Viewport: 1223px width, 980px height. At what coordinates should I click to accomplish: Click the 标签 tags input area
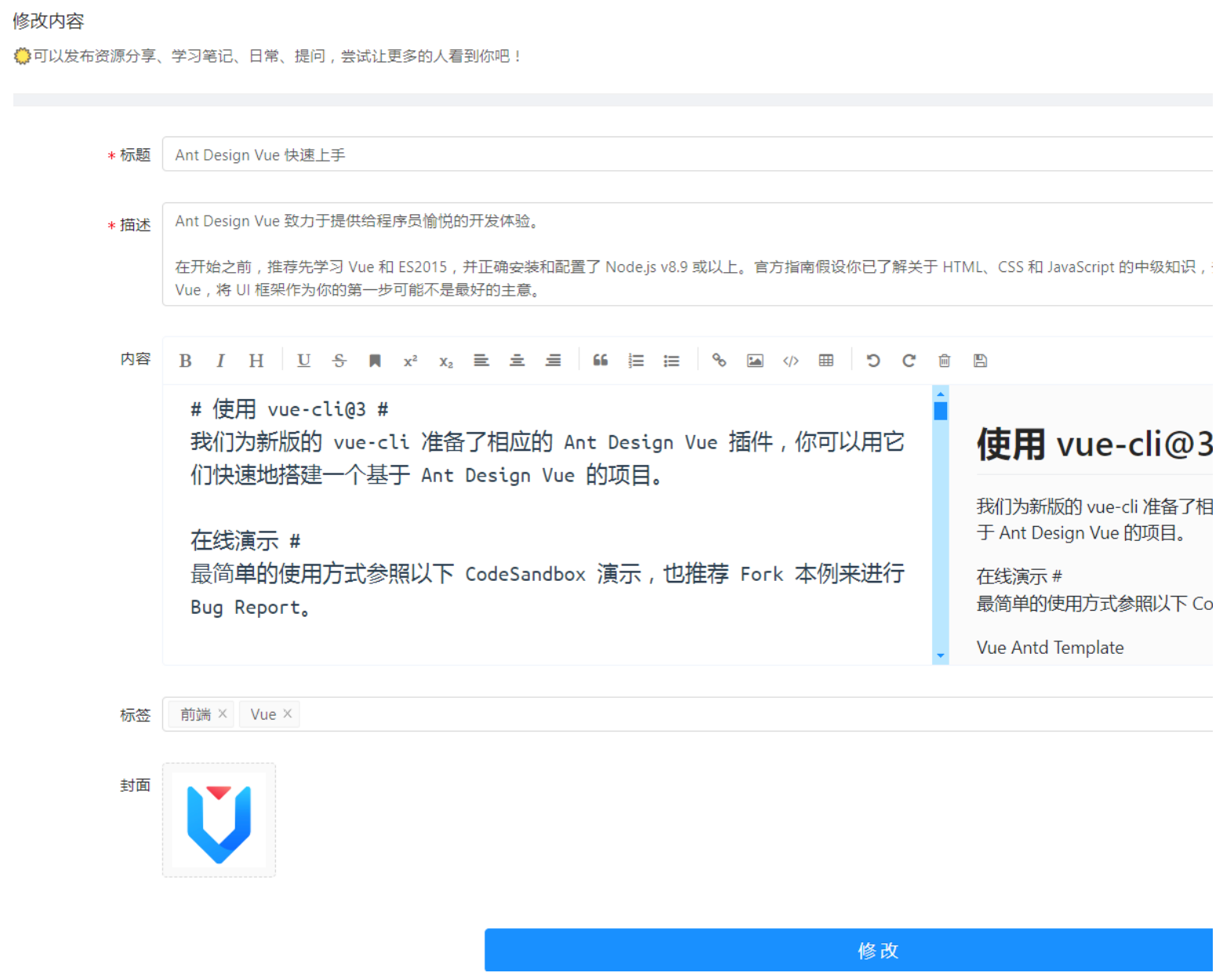688,714
